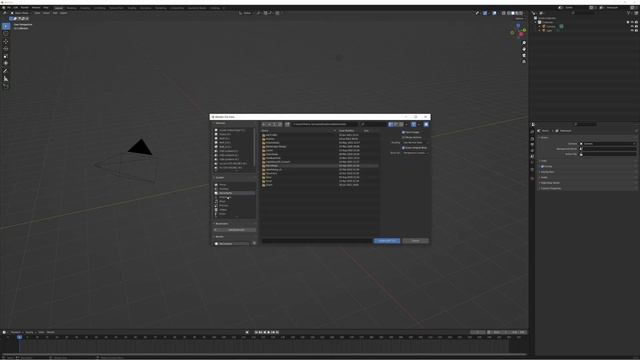
Task: Click the viewport pan hand icon
Action: coord(524,49)
